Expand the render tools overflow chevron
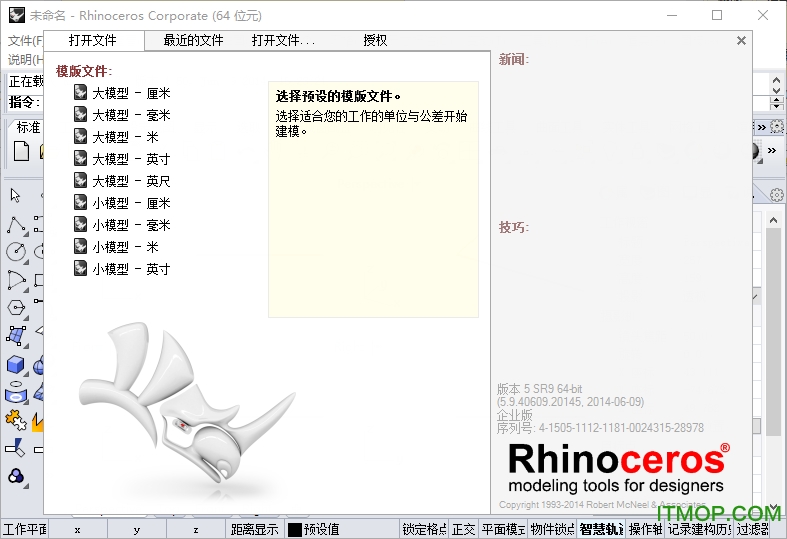Viewport: 787px width, 539px height. point(772,152)
